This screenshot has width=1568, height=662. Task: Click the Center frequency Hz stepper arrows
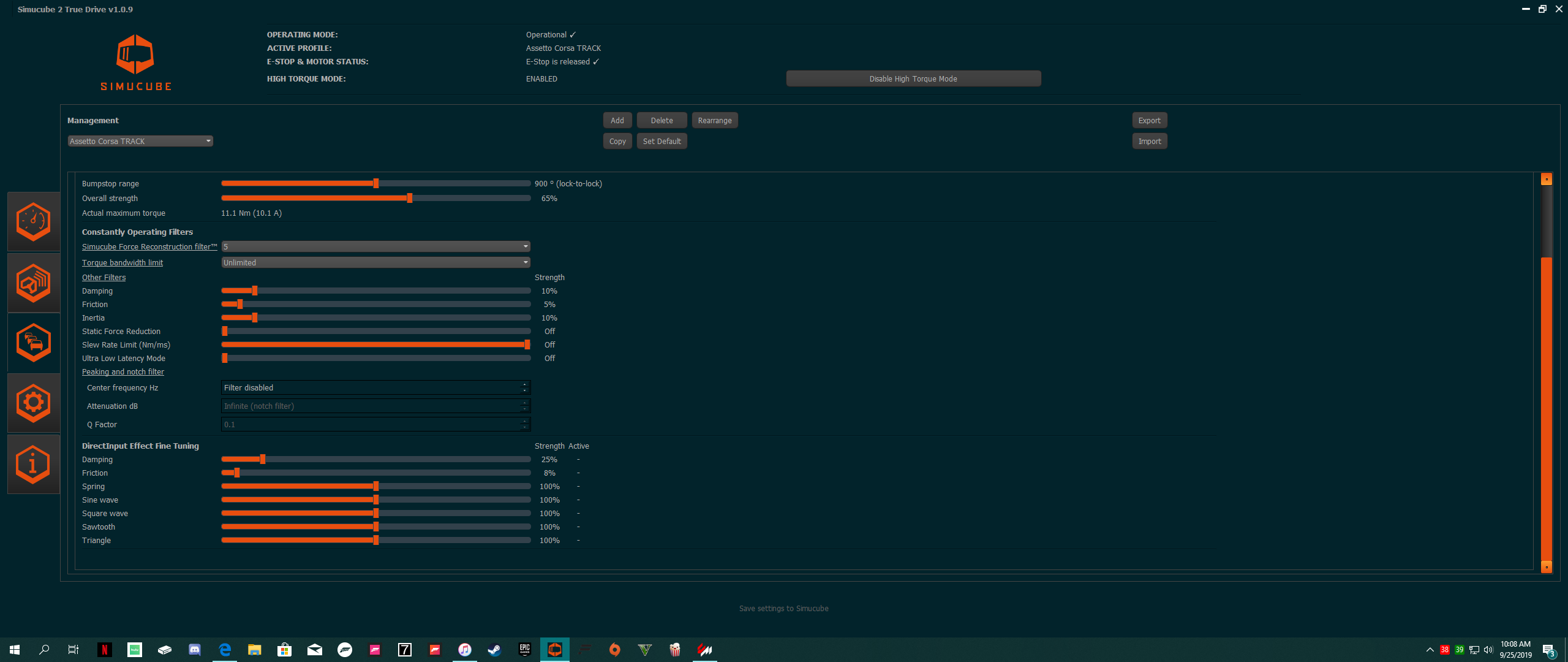[x=524, y=387]
